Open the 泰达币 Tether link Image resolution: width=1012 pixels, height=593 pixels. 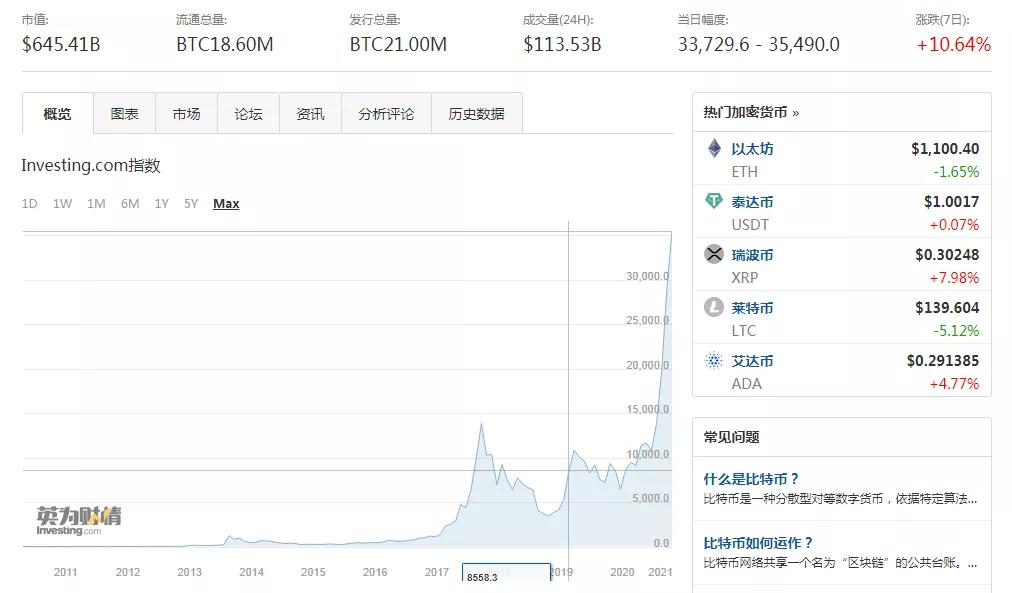click(752, 202)
